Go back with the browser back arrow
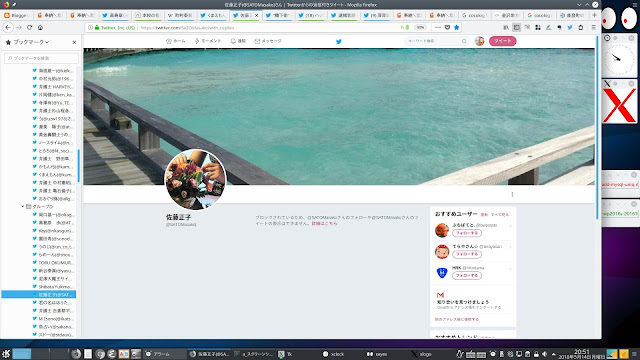 click(8, 27)
